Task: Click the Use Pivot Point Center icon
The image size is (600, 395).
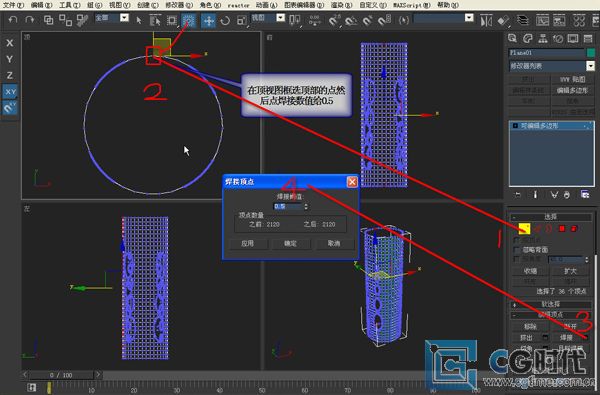Action: (x=295, y=20)
